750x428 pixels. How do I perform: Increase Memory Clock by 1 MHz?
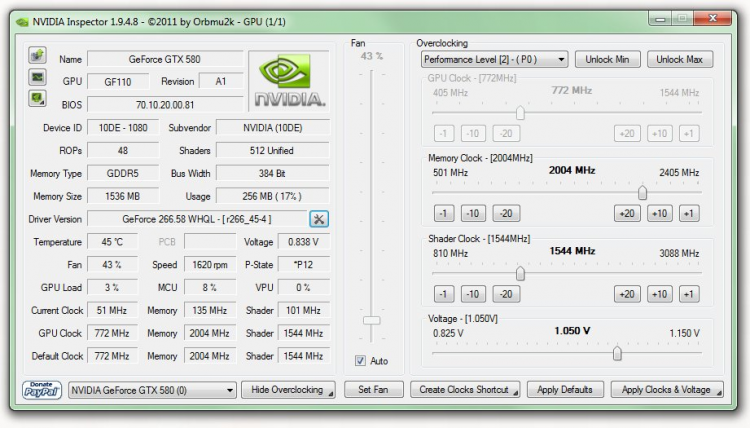click(x=689, y=213)
